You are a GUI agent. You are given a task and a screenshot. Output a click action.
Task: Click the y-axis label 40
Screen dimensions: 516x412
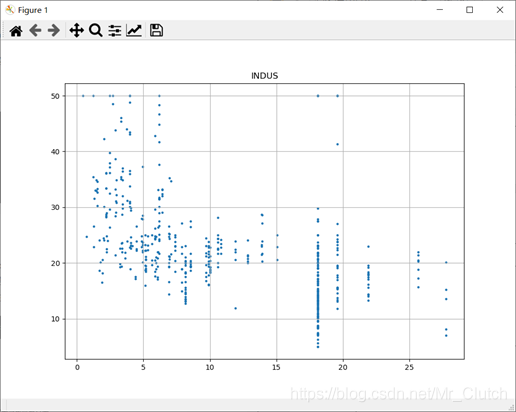tap(55, 152)
